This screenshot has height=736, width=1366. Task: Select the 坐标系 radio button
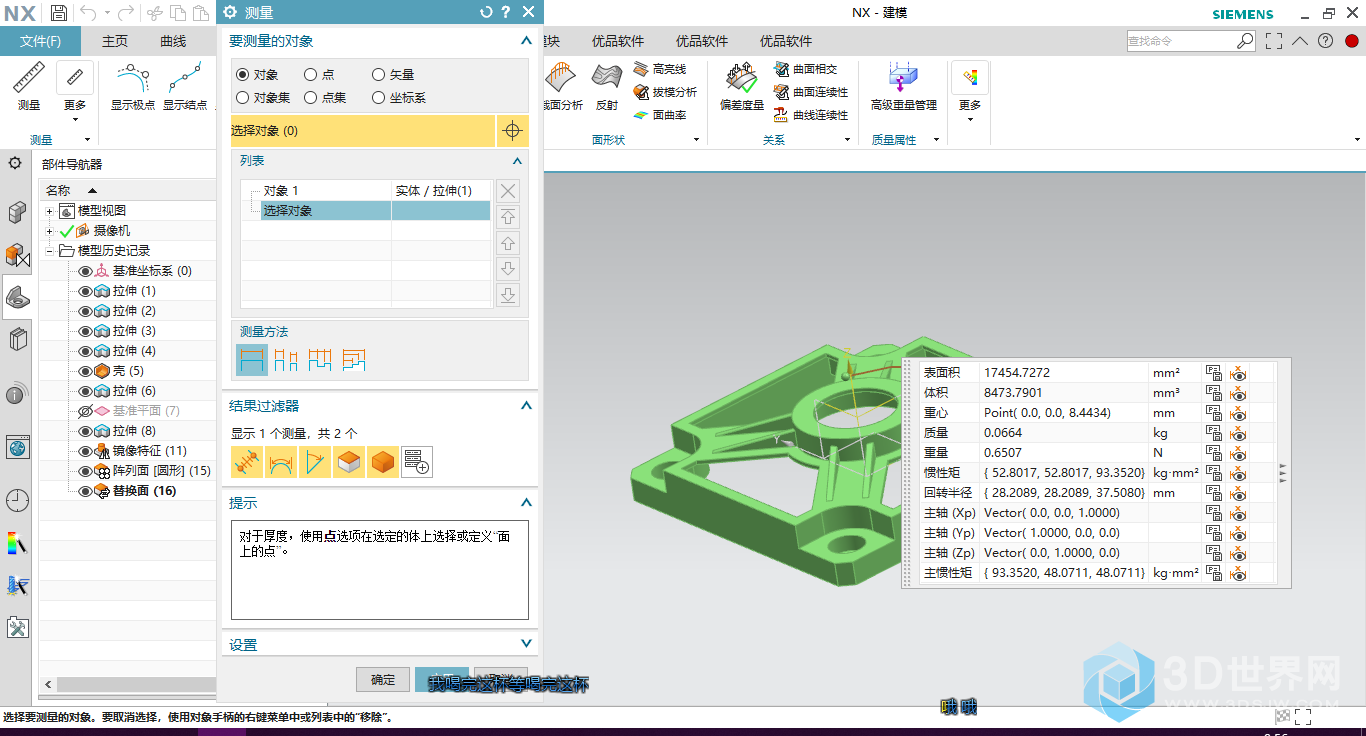click(x=378, y=98)
